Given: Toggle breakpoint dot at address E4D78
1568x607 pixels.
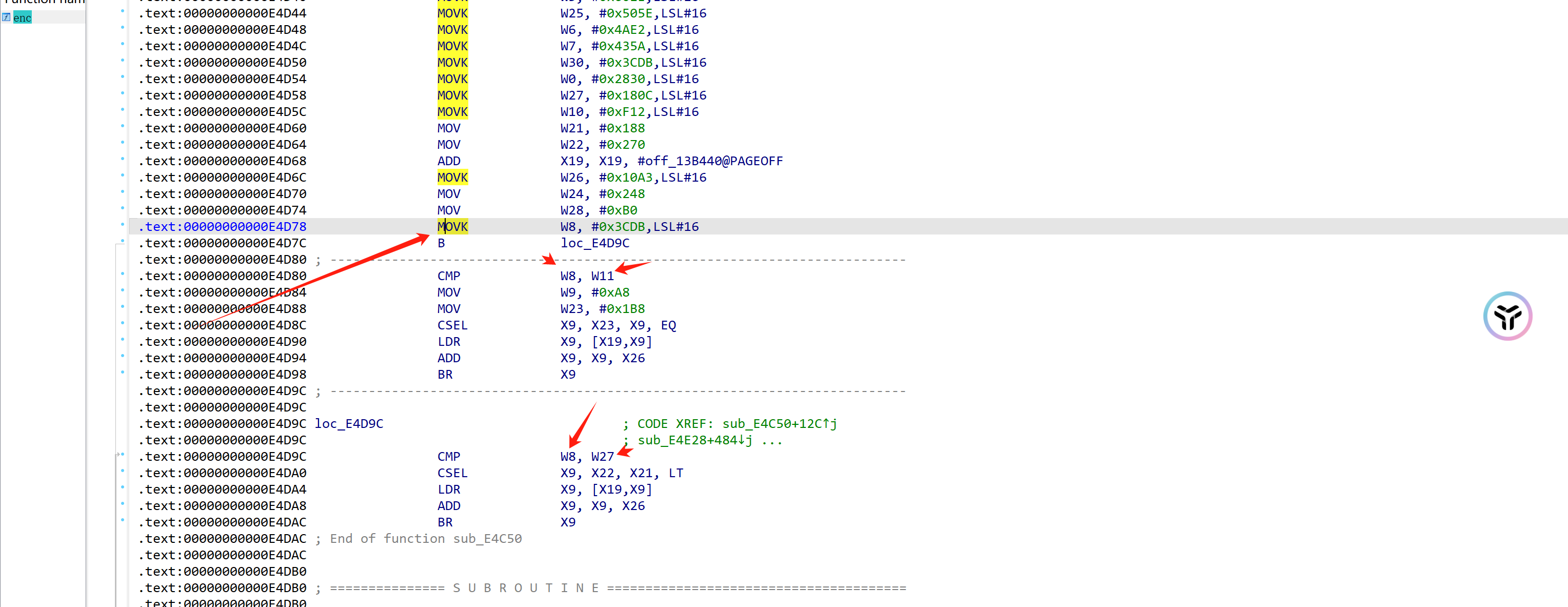Looking at the screenshot, I should [x=123, y=225].
